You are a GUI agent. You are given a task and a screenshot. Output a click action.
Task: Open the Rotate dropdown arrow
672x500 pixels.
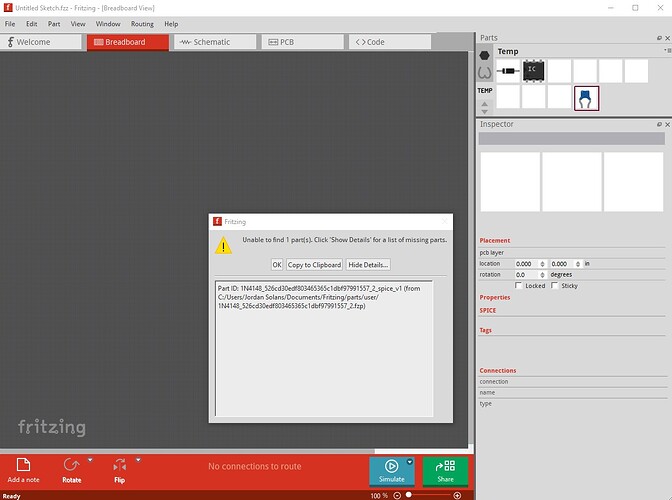coord(90,460)
